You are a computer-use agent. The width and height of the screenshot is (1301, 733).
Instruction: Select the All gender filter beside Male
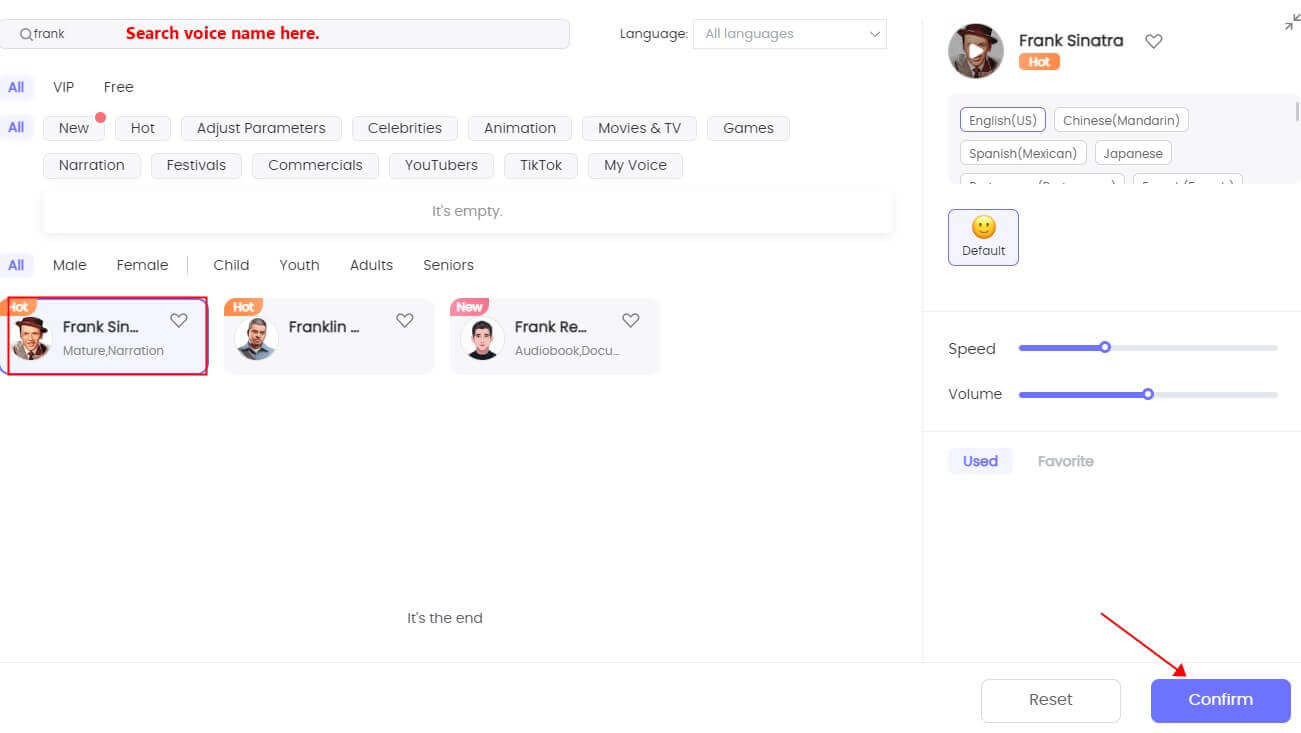16,265
